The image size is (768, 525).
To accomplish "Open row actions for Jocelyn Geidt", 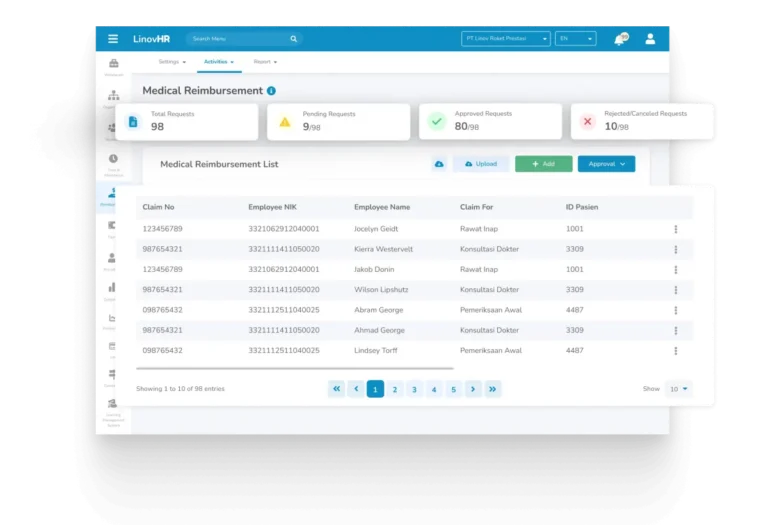I will 676,229.
